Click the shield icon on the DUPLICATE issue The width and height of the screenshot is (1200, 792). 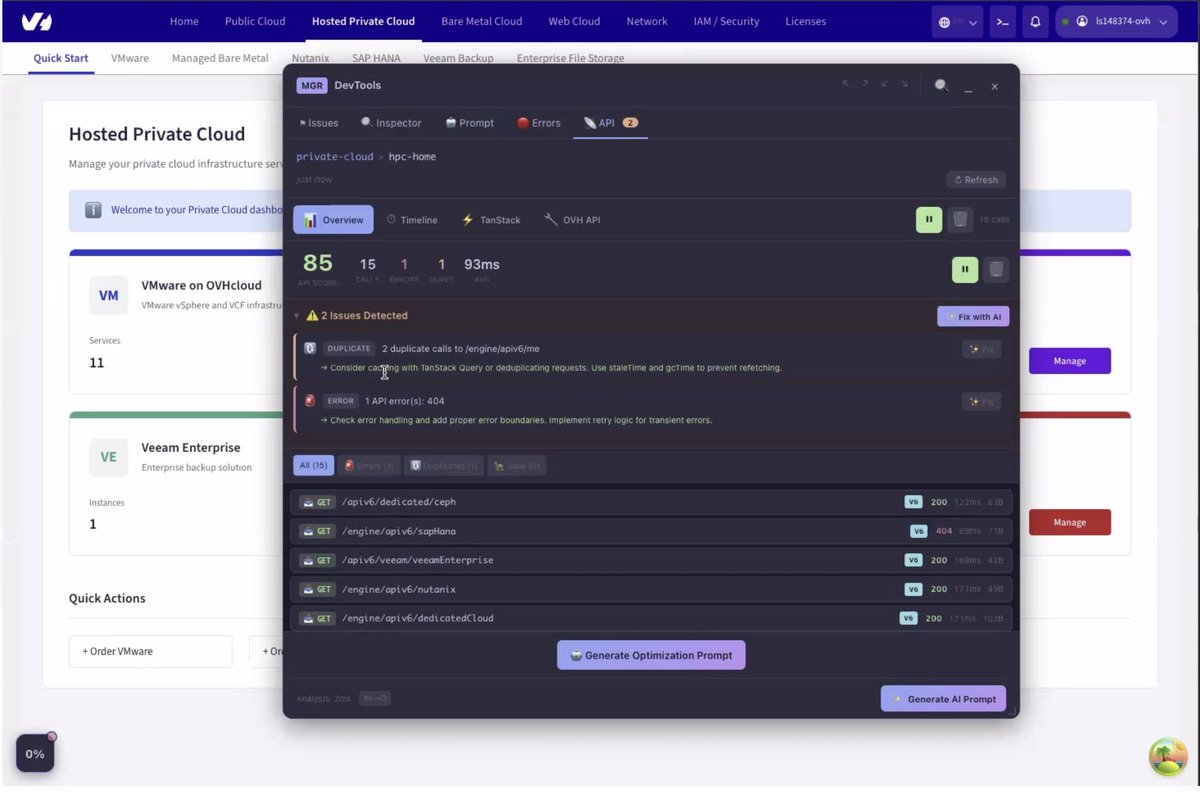coord(310,349)
